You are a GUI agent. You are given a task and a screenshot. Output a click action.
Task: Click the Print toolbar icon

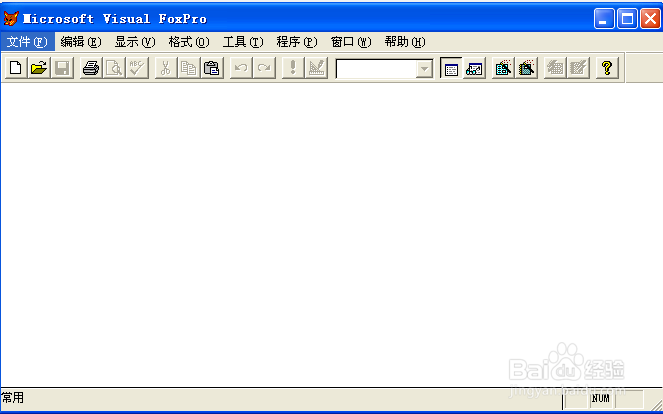coord(91,68)
